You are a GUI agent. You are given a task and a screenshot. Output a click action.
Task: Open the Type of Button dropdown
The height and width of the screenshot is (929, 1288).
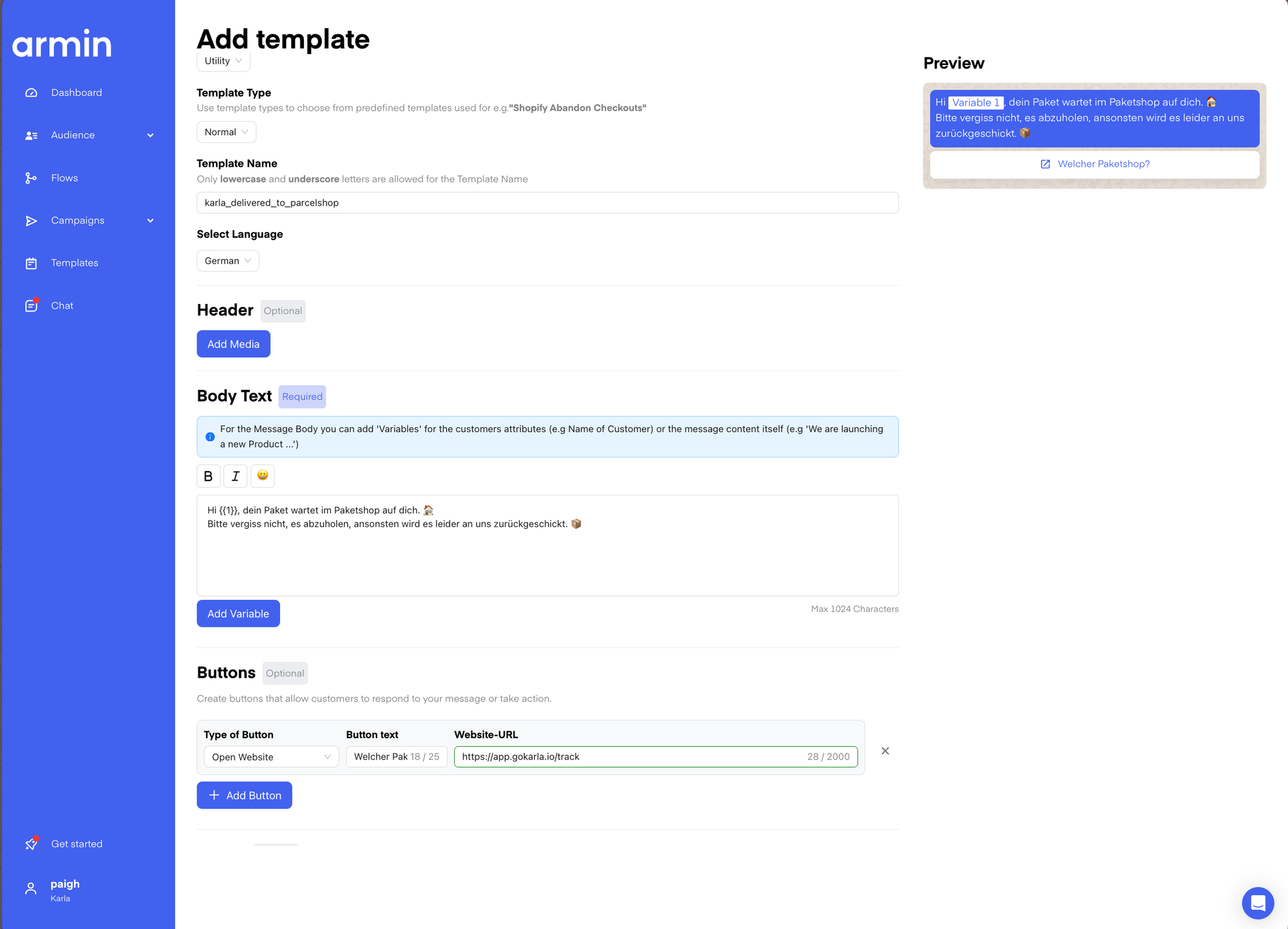[271, 757]
